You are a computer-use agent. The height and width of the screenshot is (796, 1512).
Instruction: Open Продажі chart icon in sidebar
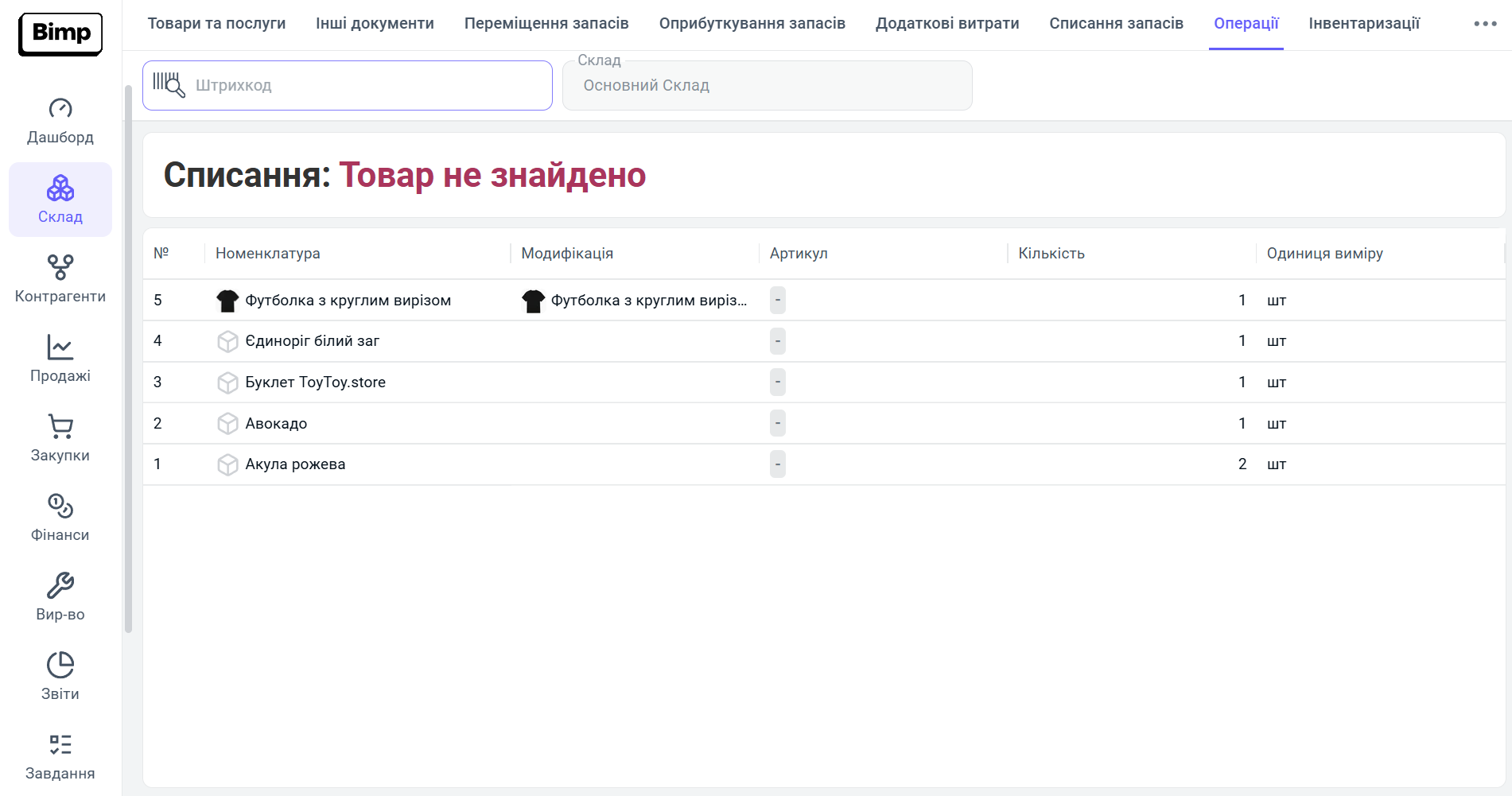pyautogui.click(x=60, y=347)
